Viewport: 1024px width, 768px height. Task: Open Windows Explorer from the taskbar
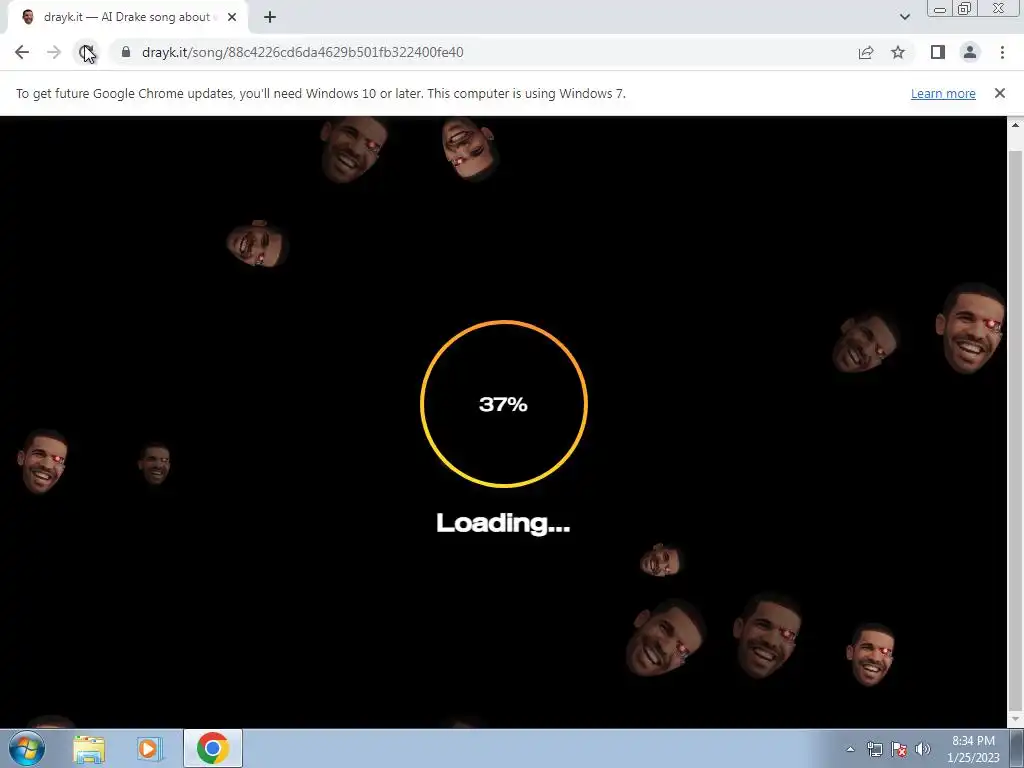tap(89, 748)
